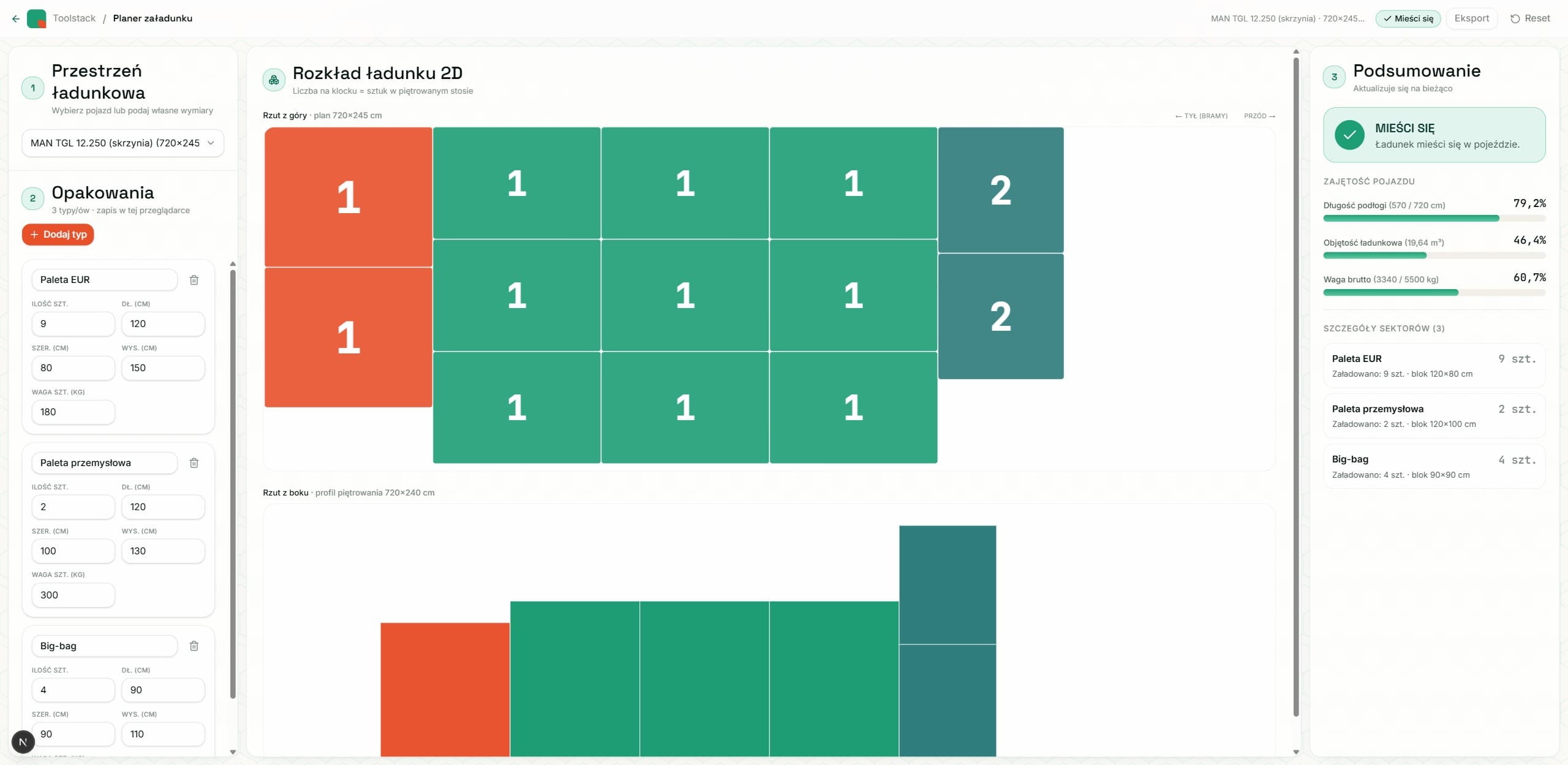Click the Toolstack logo icon

pyautogui.click(x=37, y=18)
